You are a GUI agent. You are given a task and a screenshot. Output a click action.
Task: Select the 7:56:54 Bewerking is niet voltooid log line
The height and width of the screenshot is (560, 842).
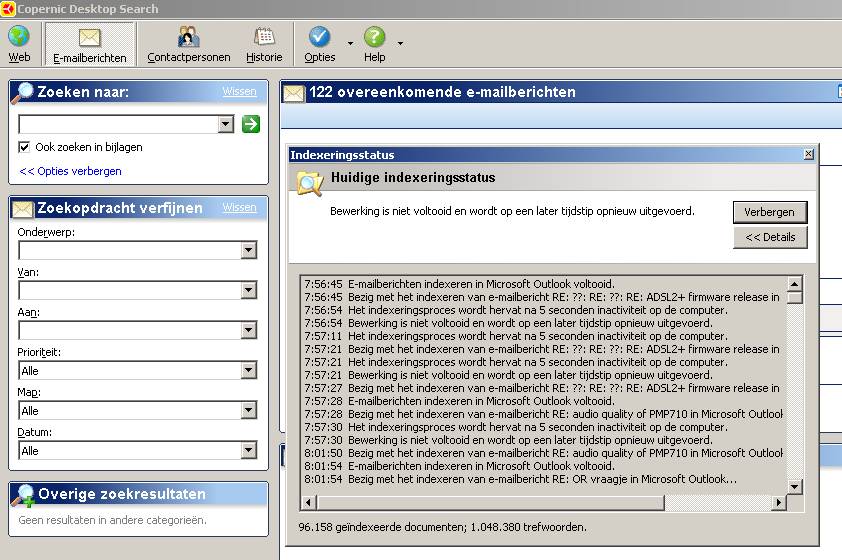(509, 323)
